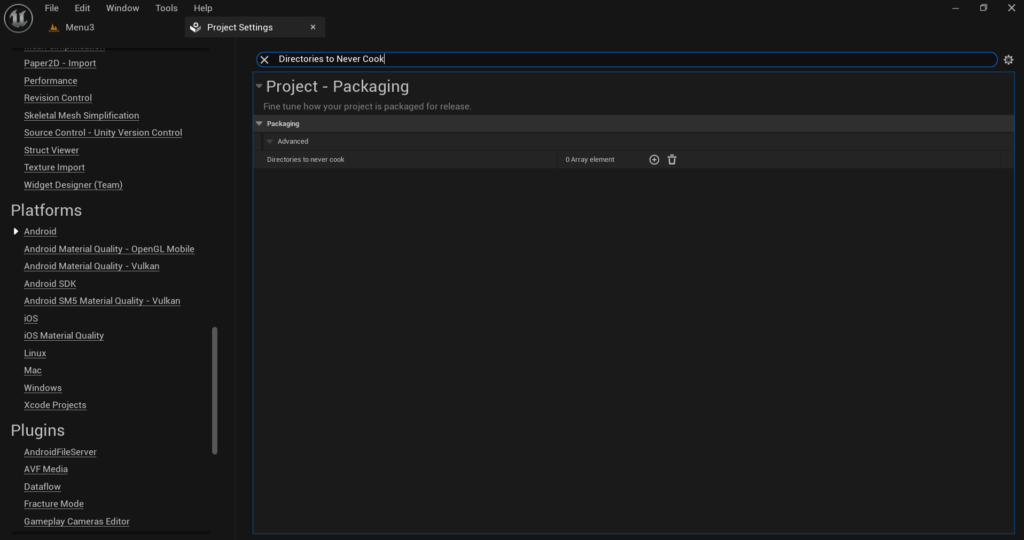The width and height of the screenshot is (1024, 540).
Task: Collapse the Advanced subsection
Action: pos(270,141)
